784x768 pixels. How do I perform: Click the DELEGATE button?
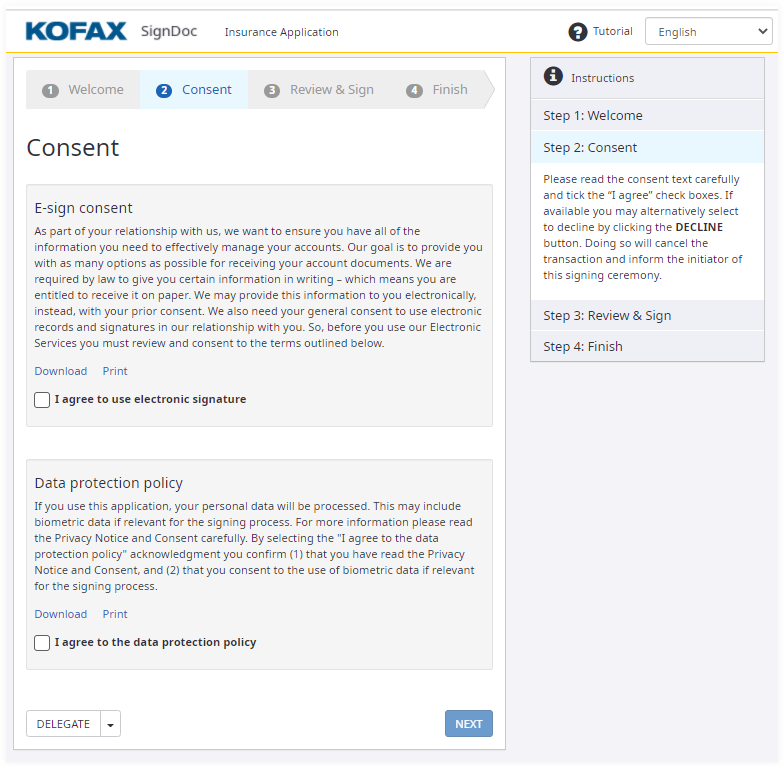click(63, 724)
